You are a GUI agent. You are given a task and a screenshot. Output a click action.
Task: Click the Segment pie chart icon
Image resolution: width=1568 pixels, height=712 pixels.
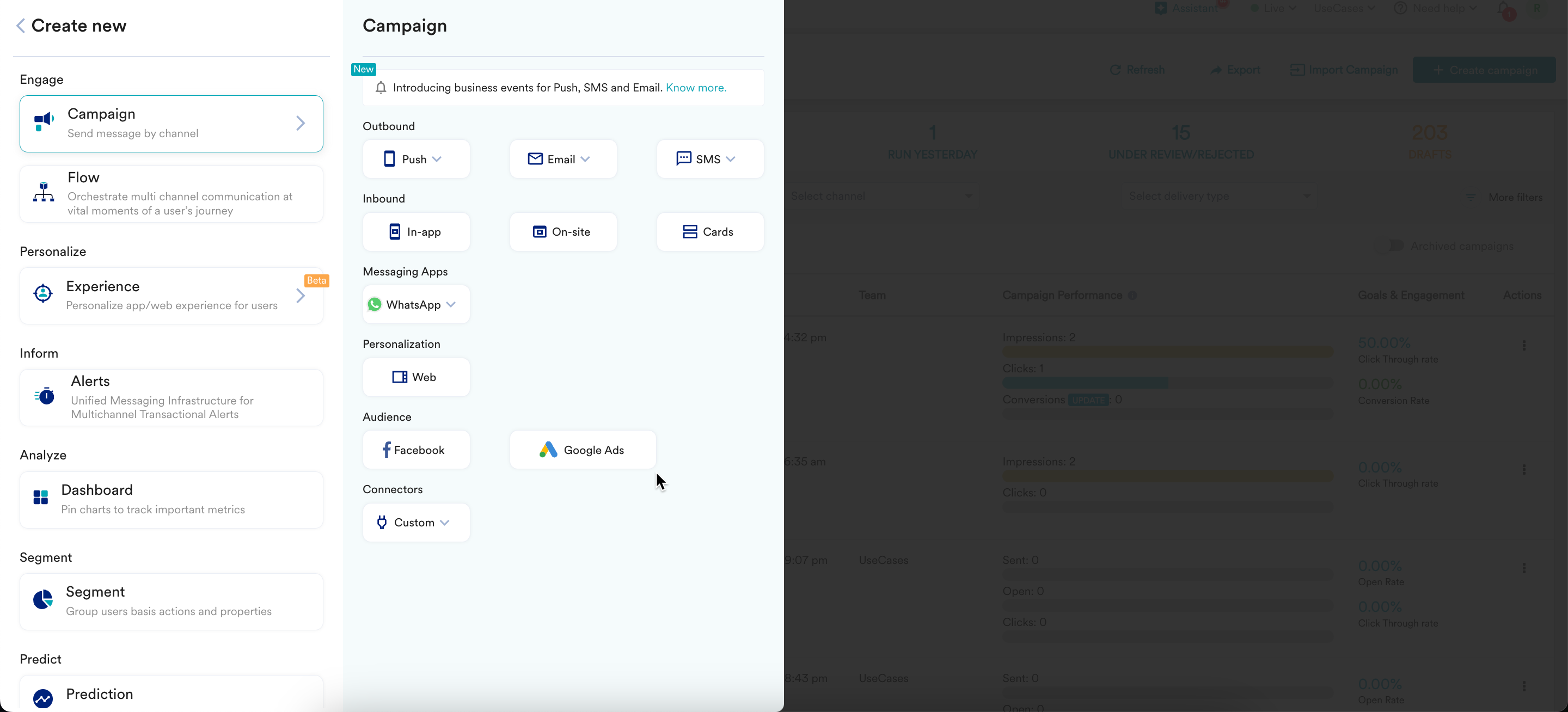[x=42, y=599]
